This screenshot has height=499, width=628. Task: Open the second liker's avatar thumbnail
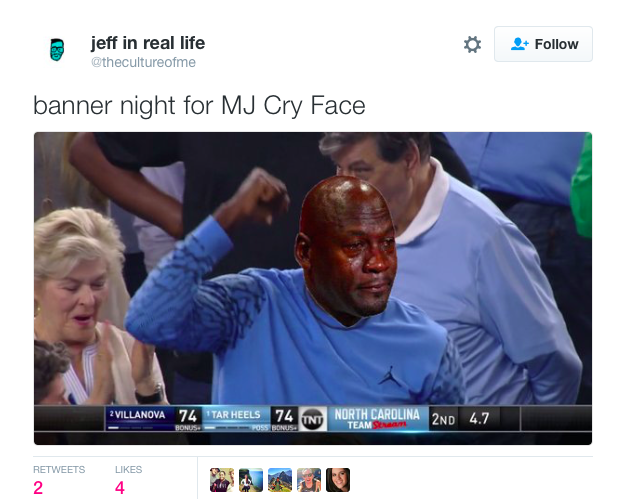point(251,480)
